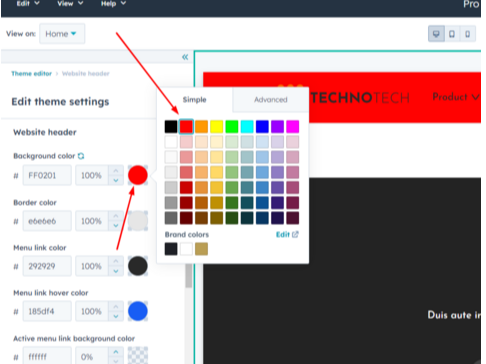Image resolution: width=486 pixels, height=364 pixels.
Task: Click TECHNOTECH logo in preview header
Action: (360, 98)
